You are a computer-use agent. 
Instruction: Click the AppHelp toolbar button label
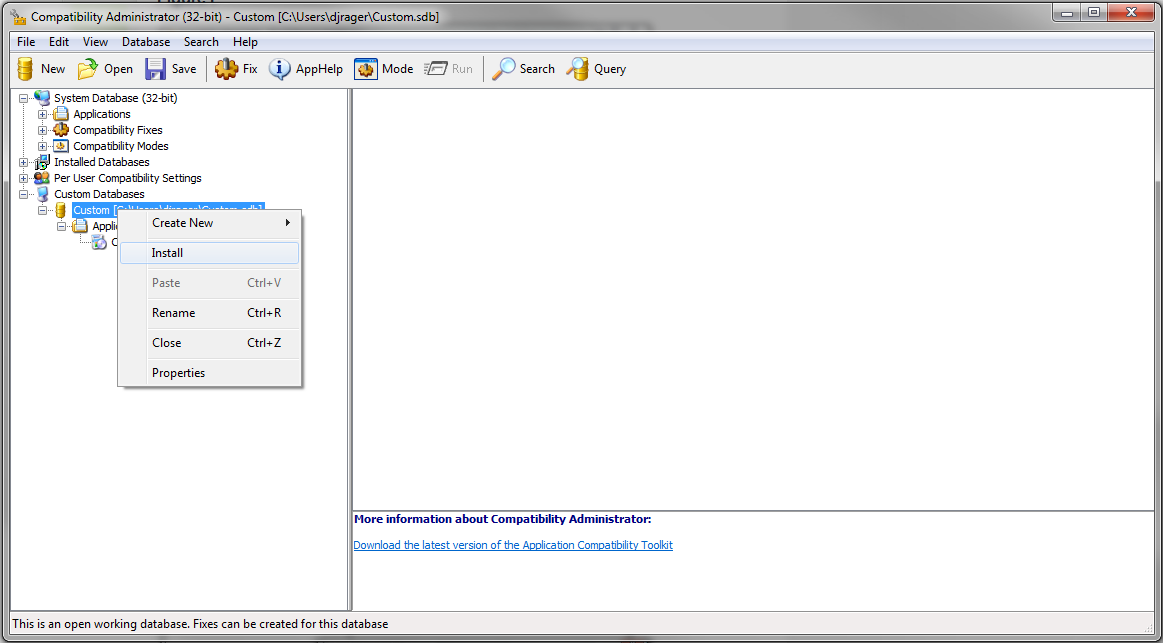click(319, 69)
